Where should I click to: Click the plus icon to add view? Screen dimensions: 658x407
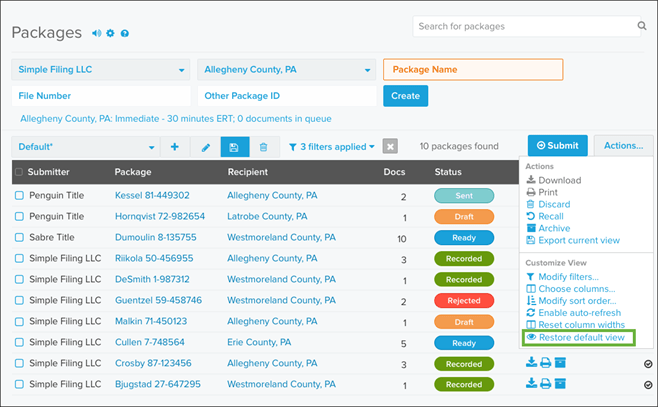pyautogui.click(x=175, y=147)
